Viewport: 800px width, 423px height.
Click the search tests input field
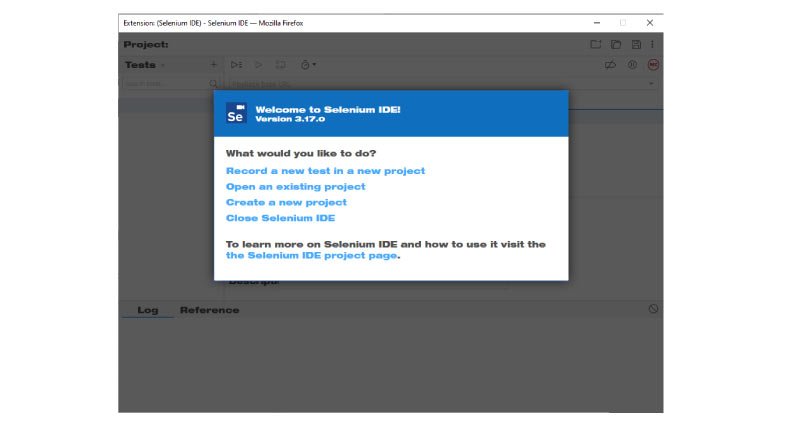(165, 84)
